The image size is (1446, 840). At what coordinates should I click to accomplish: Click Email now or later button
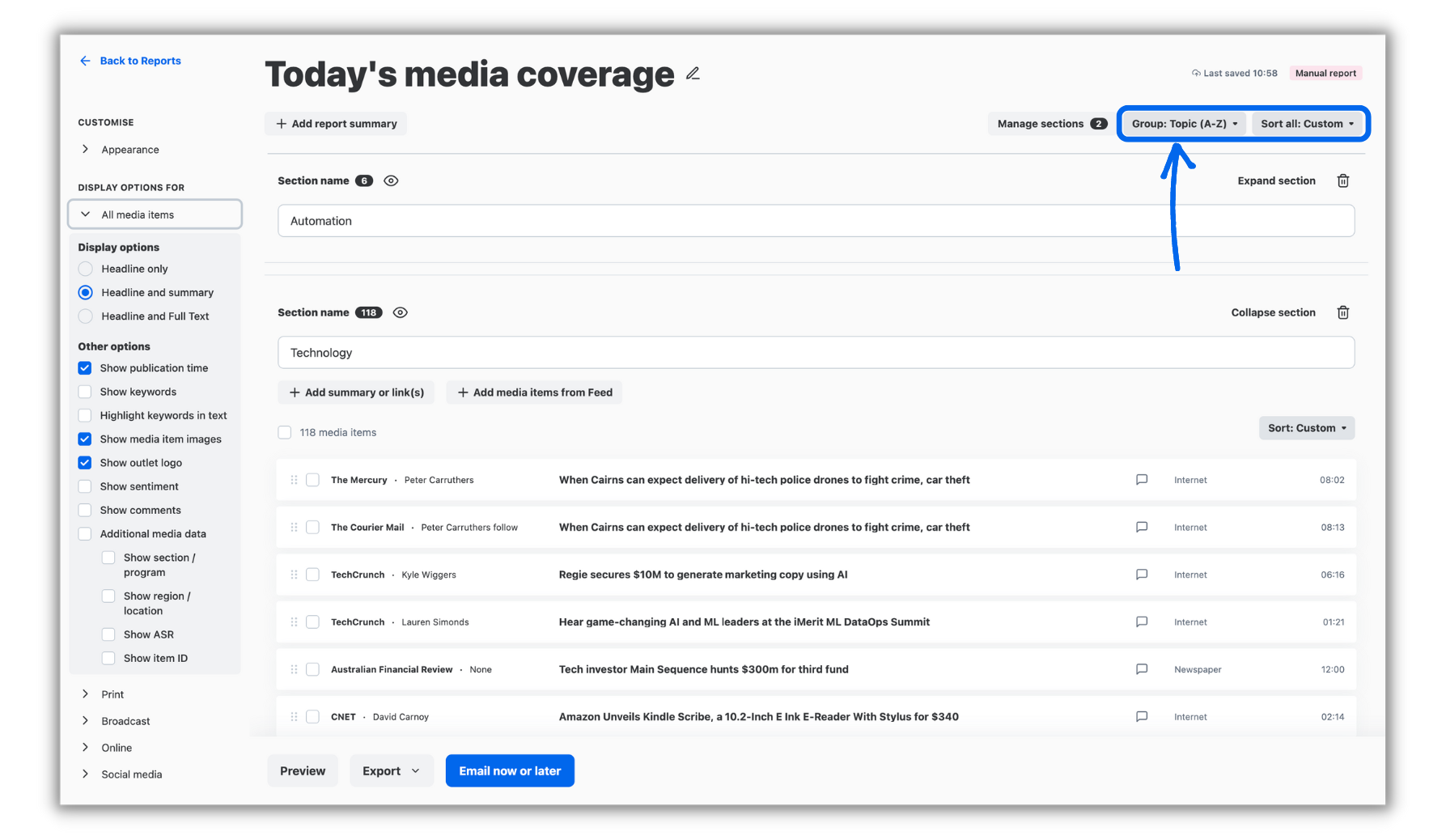pos(510,771)
